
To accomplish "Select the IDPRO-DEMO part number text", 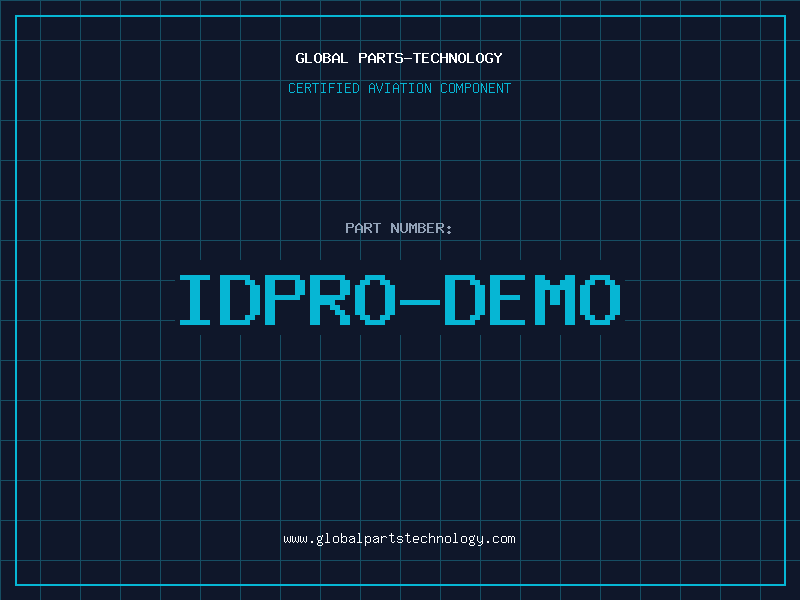I will (400, 299).
